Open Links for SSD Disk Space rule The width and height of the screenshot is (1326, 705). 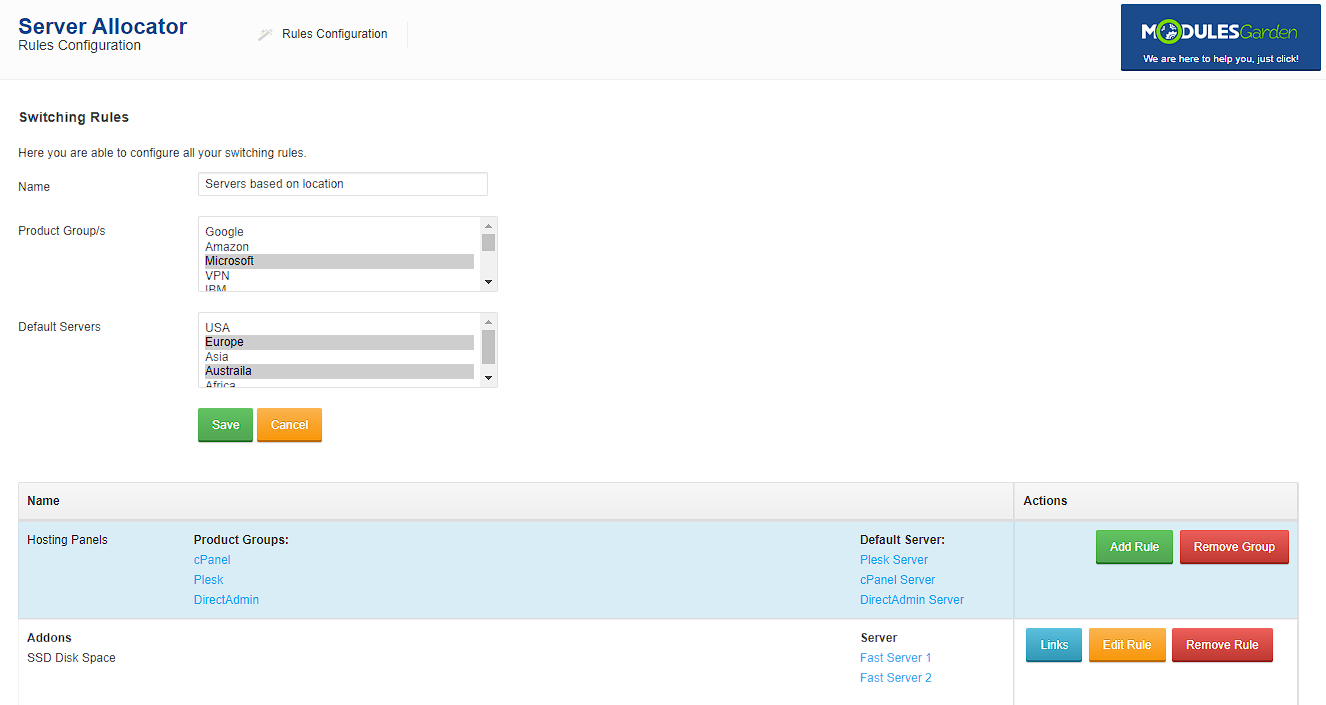[x=1054, y=645]
